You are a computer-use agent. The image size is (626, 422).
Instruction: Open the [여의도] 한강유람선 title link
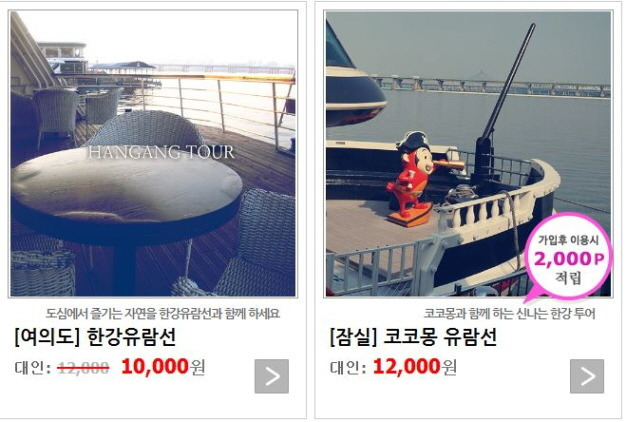click(95, 337)
